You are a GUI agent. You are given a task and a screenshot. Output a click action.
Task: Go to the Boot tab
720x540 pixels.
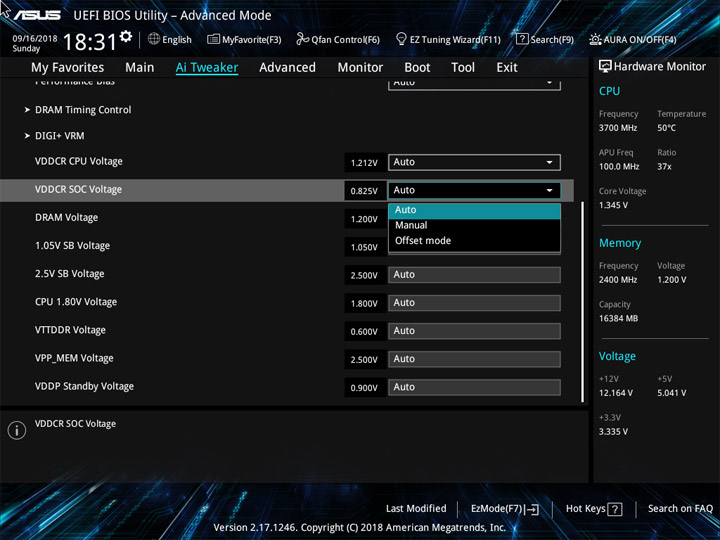417,68
